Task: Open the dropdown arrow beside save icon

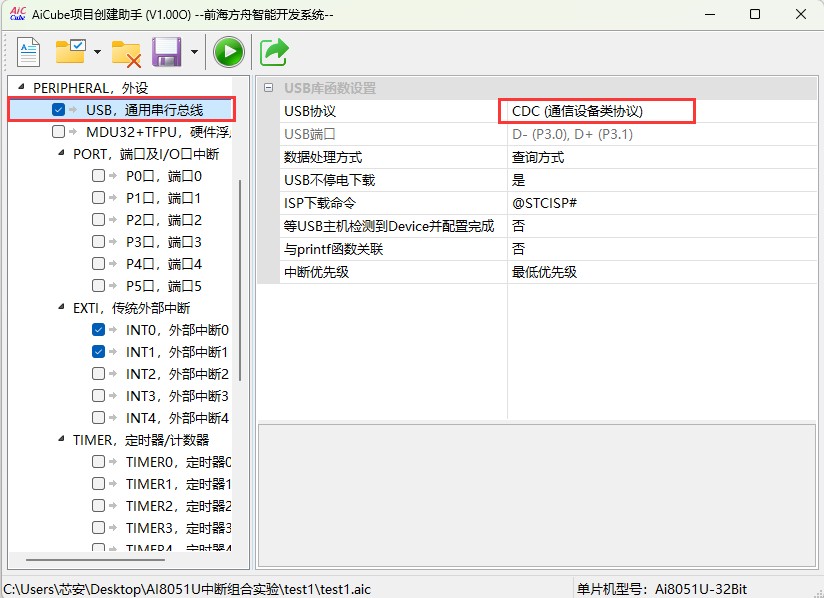Action: click(194, 51)
